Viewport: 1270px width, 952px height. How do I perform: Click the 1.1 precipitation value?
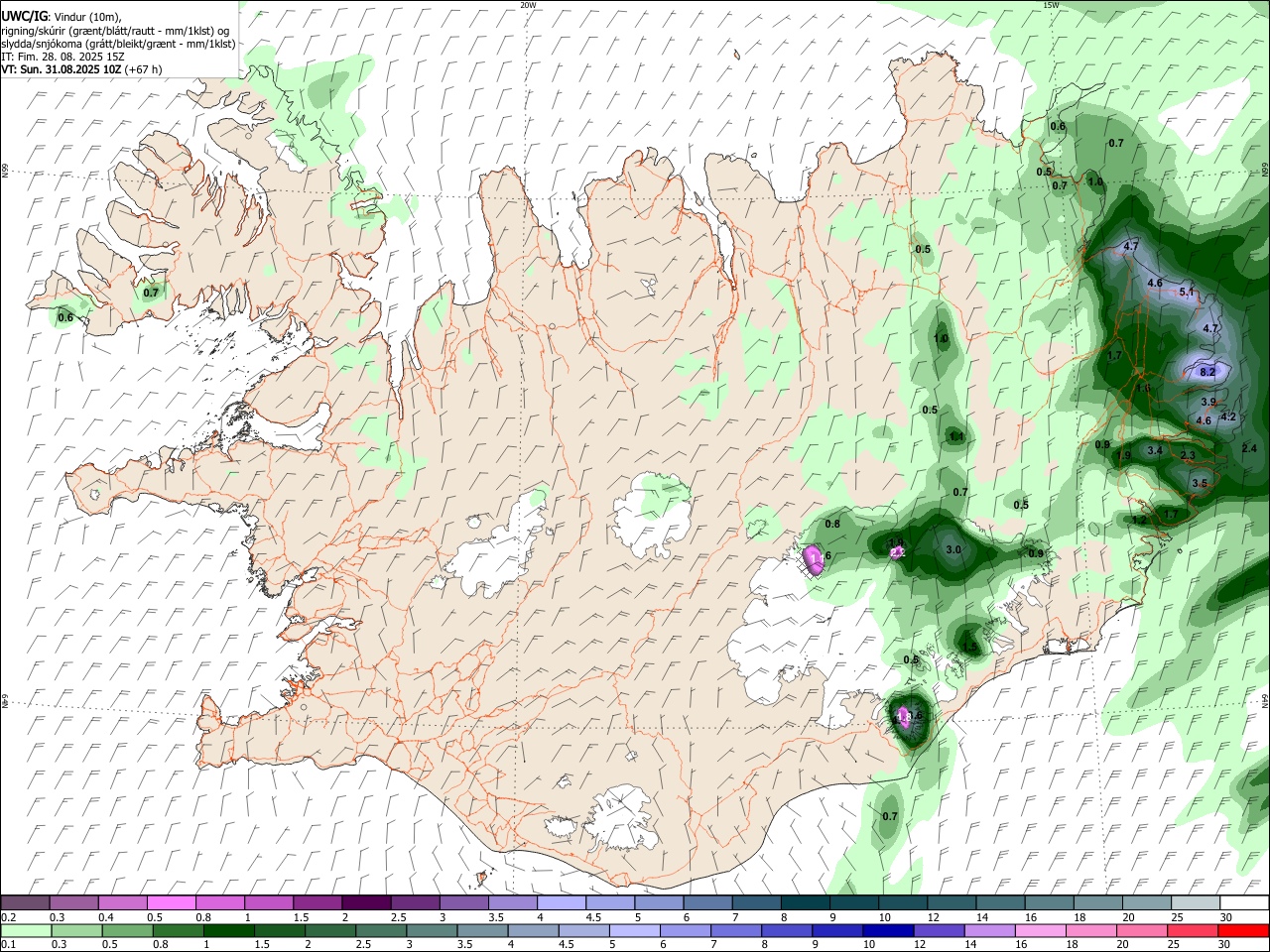tap(956, 436)
